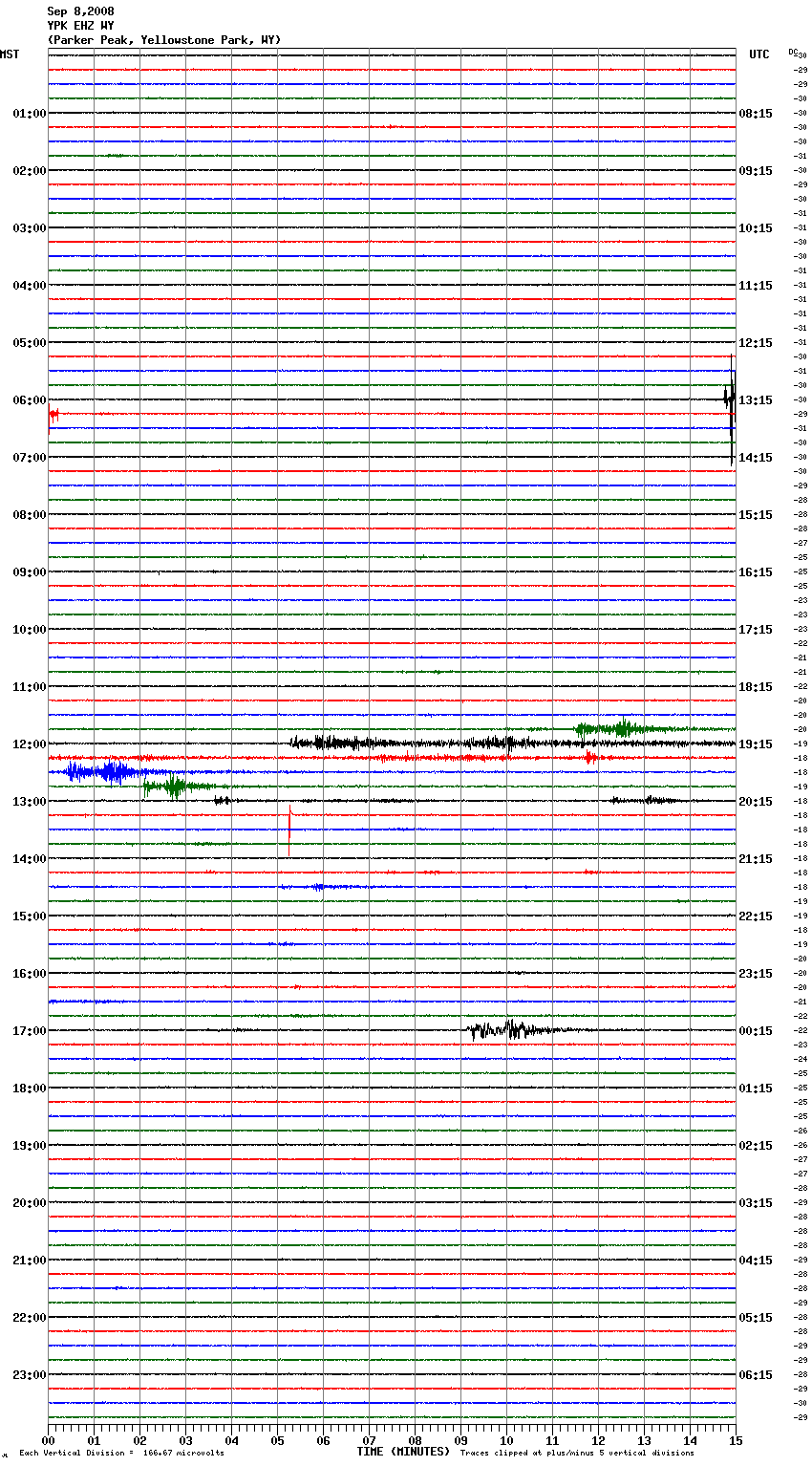Click the tall black spike ending the 06:00 trace

[731, 409]
